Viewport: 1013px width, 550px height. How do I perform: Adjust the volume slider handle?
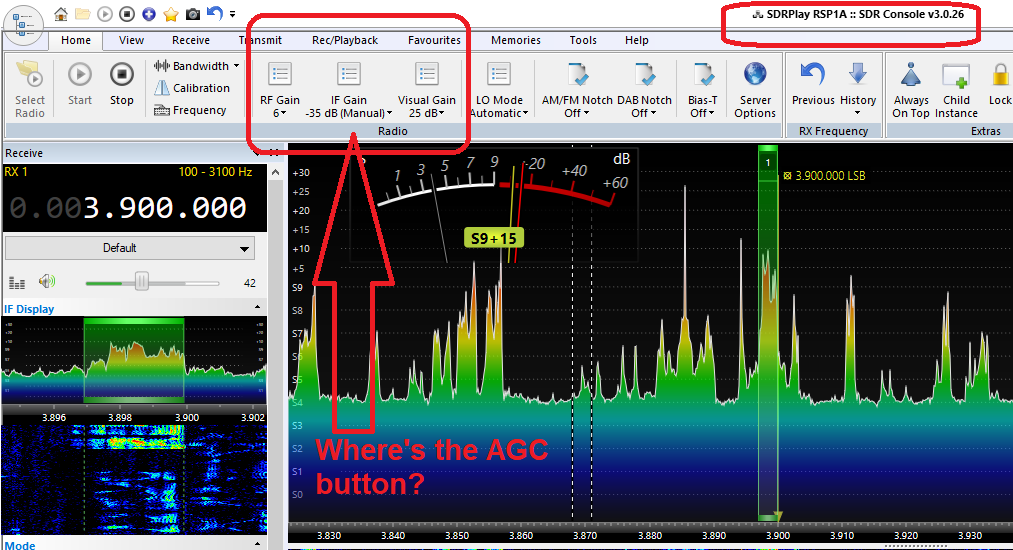pos(141,282)
